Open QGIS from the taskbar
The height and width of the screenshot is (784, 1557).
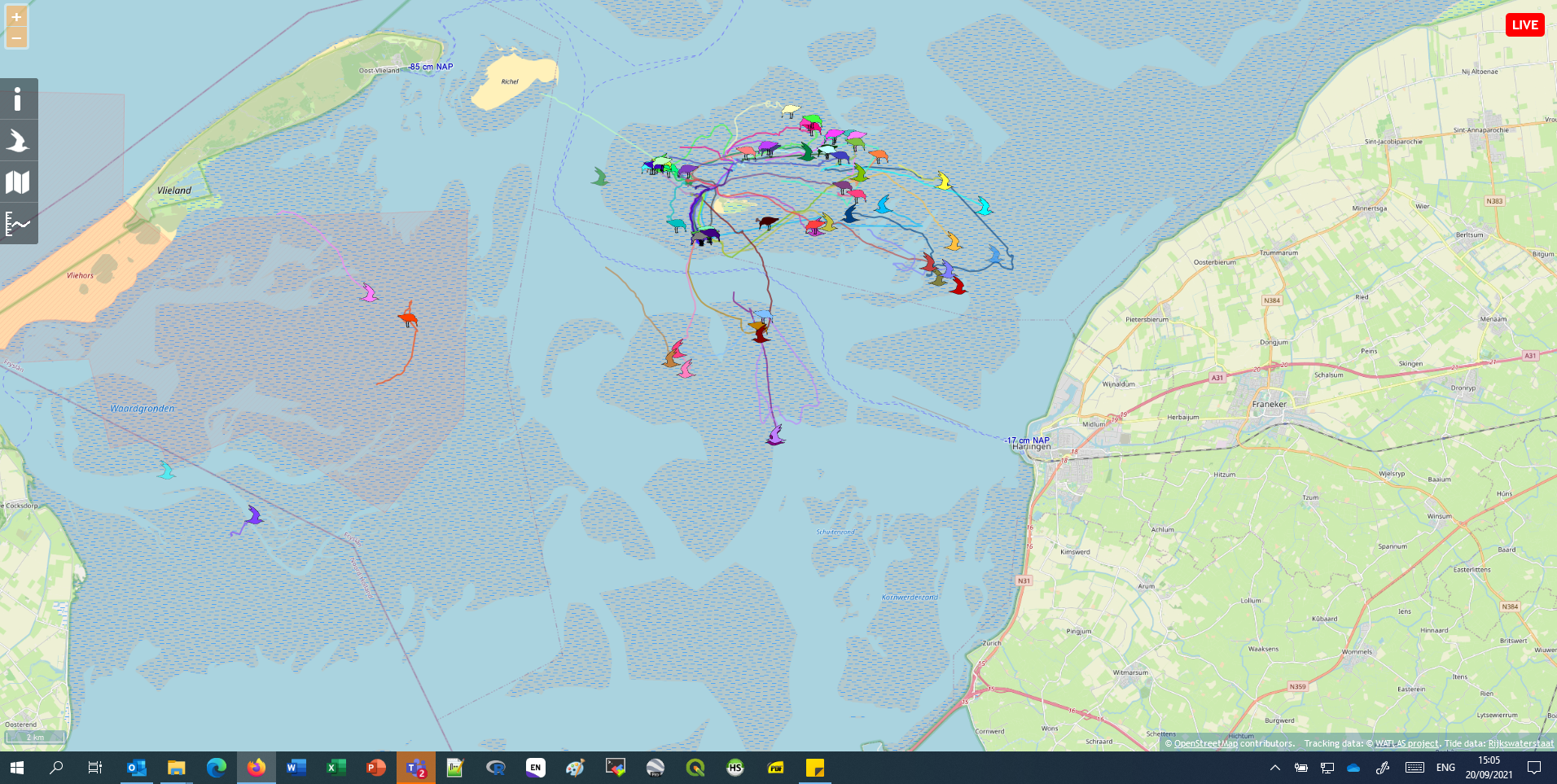click(x=695, y=768)
